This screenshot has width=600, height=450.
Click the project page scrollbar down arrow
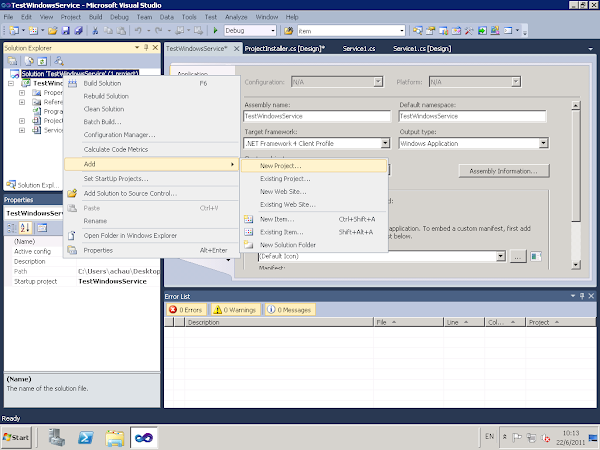click(576, 264)
